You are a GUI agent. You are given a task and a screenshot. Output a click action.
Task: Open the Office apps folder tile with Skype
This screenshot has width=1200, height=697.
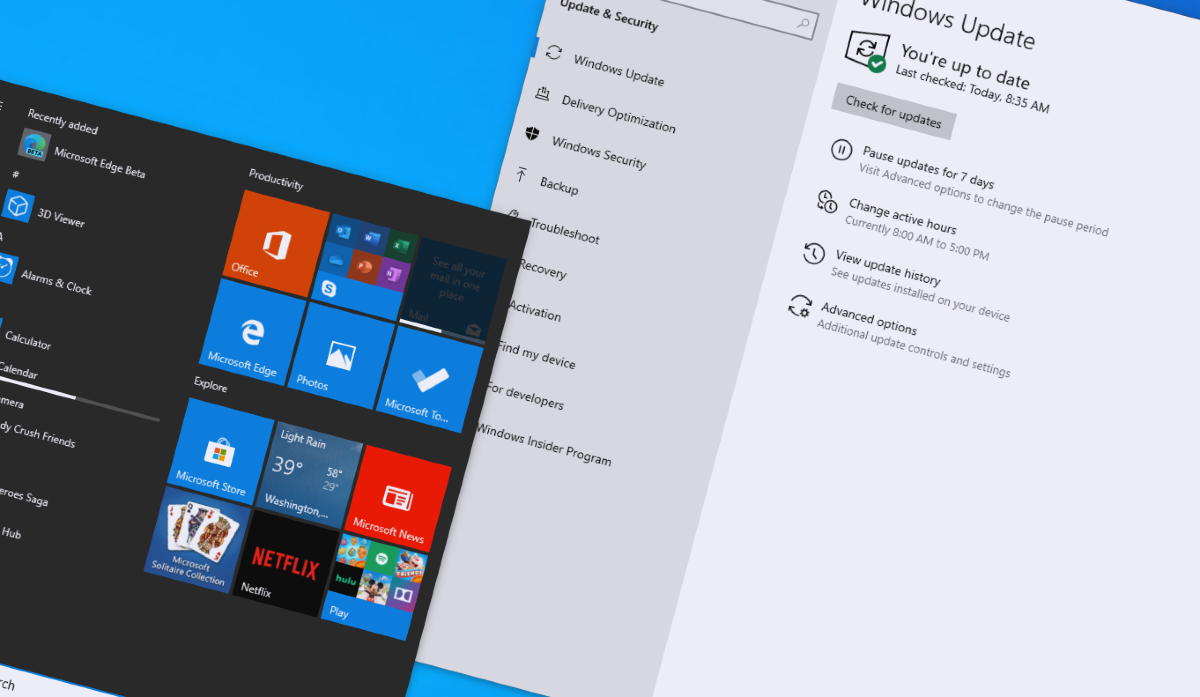pos(362,267)
